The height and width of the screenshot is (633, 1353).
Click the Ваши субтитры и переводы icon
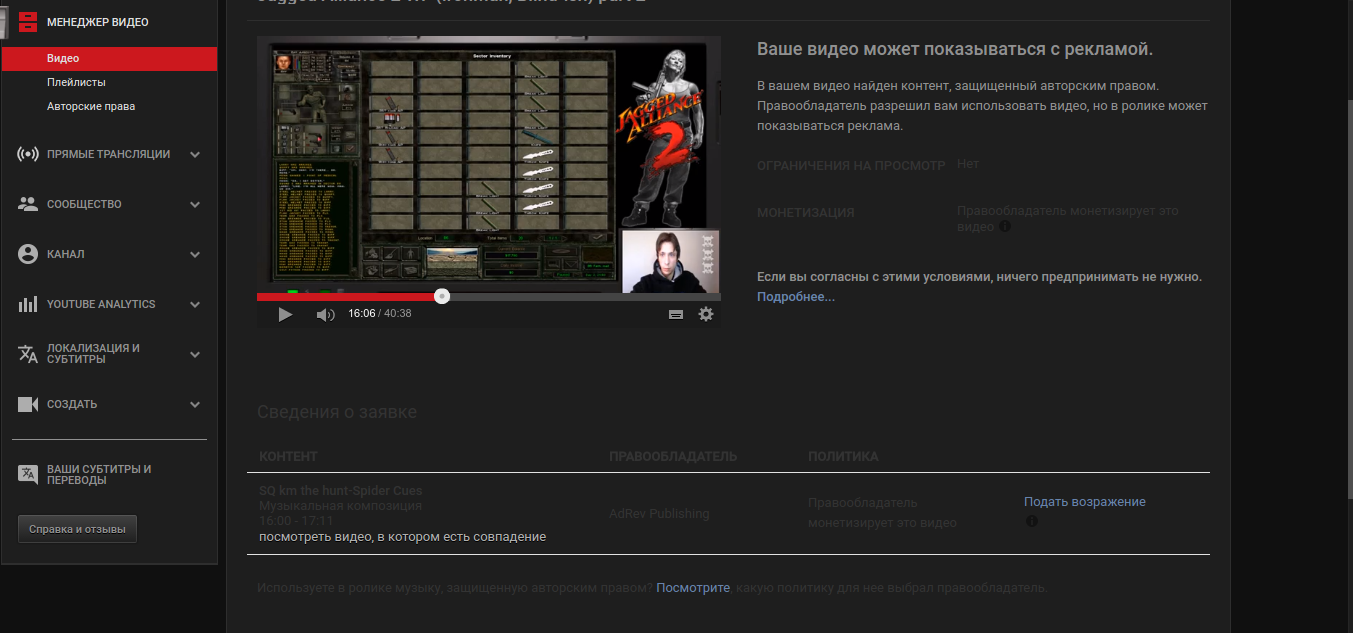[x=26, y=473]
